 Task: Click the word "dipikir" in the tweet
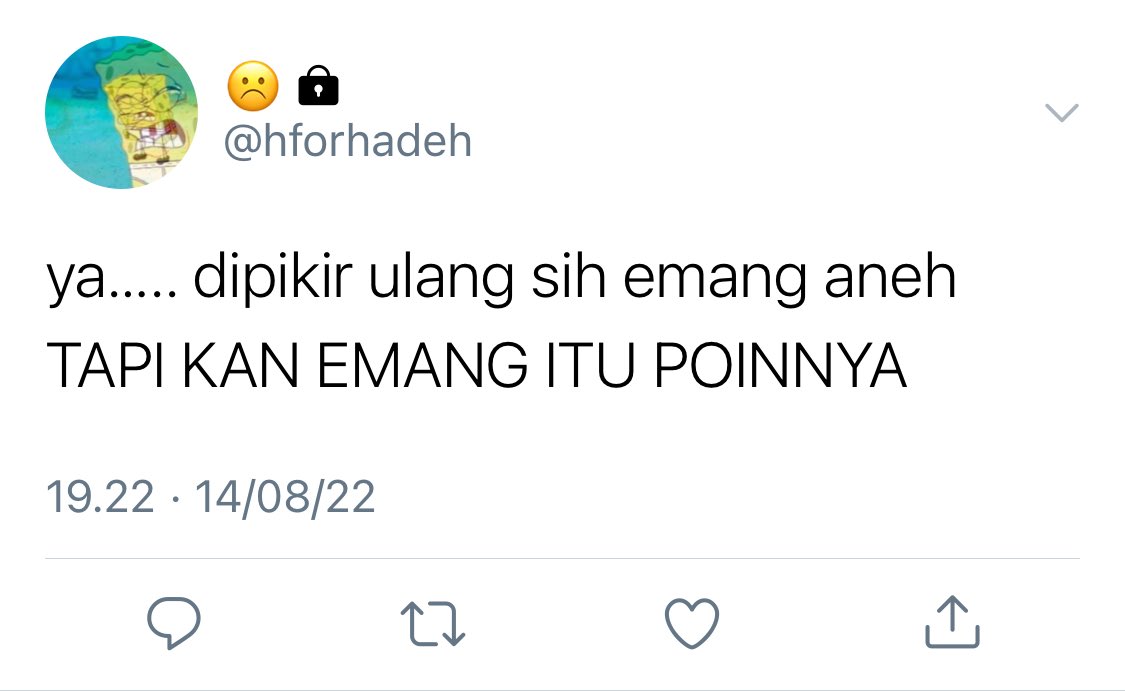tap(273, 277)
